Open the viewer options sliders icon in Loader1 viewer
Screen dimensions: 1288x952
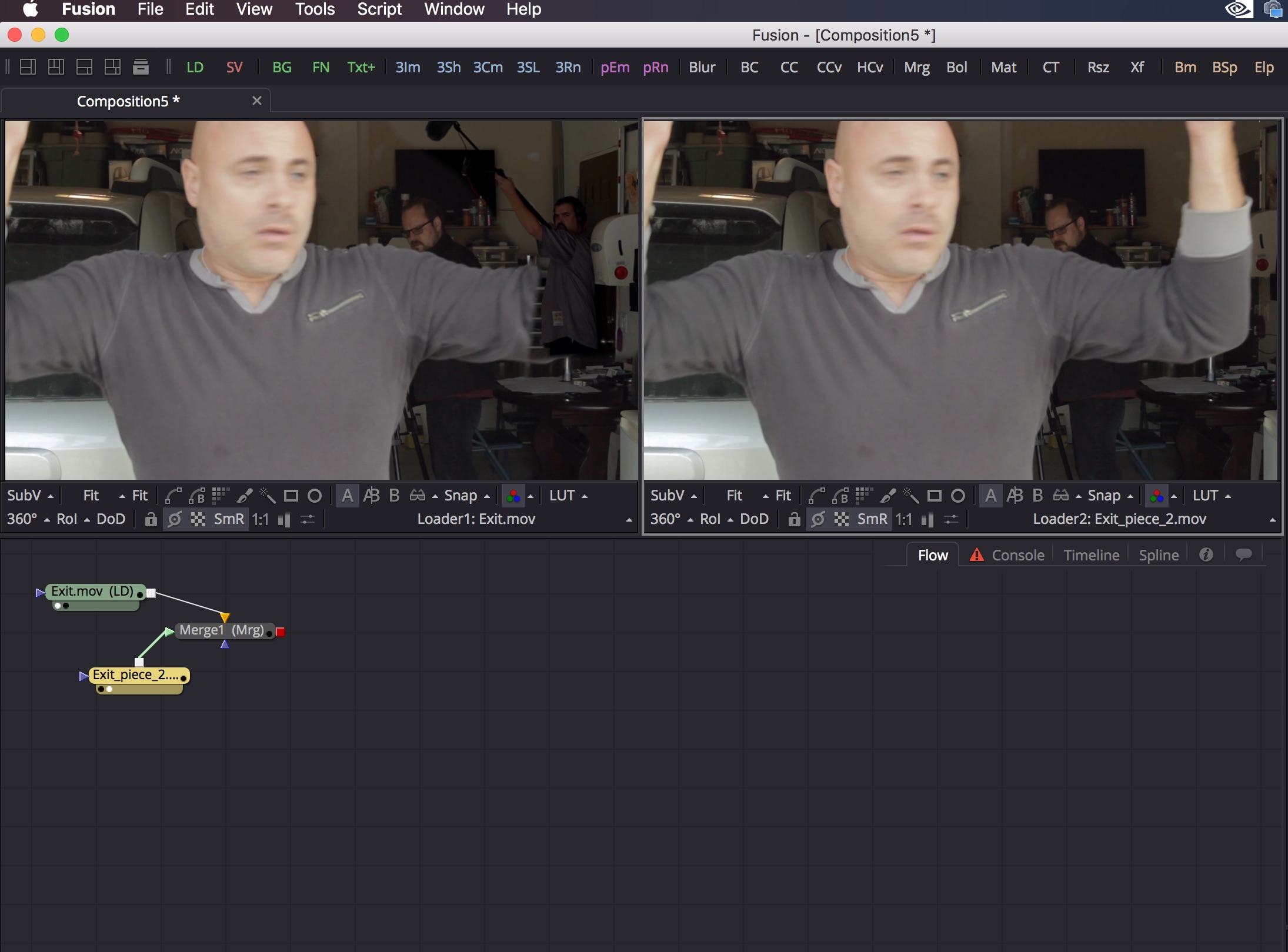[308, 519]
